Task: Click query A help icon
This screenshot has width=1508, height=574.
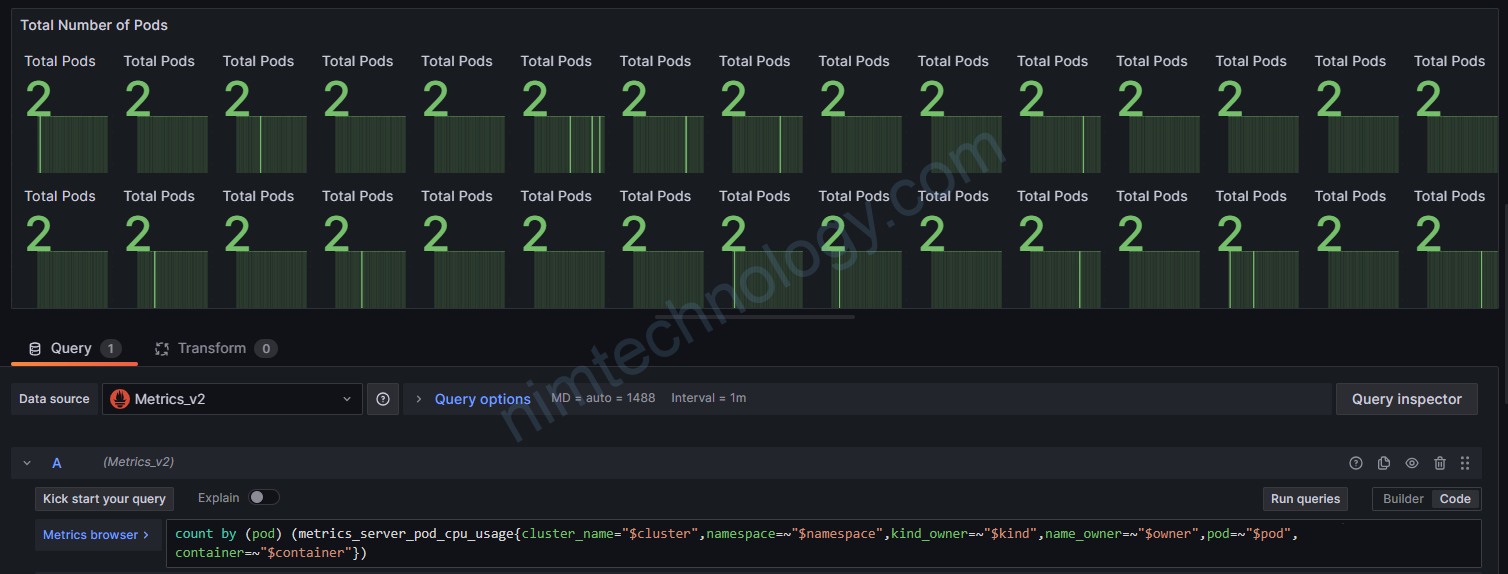Action: [x=1356, y=463]
